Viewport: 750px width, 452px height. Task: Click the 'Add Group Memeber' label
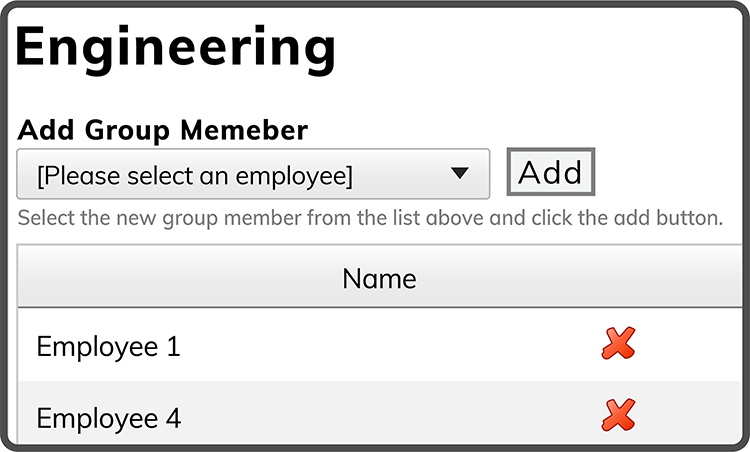coord(162,130)
